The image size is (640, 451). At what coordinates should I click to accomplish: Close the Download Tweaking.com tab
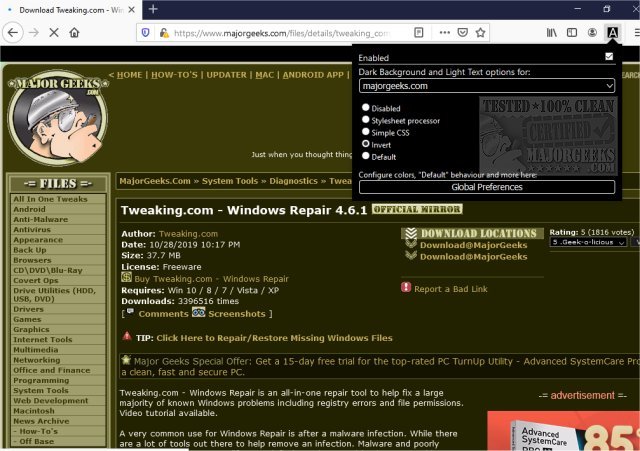(131, 10)
